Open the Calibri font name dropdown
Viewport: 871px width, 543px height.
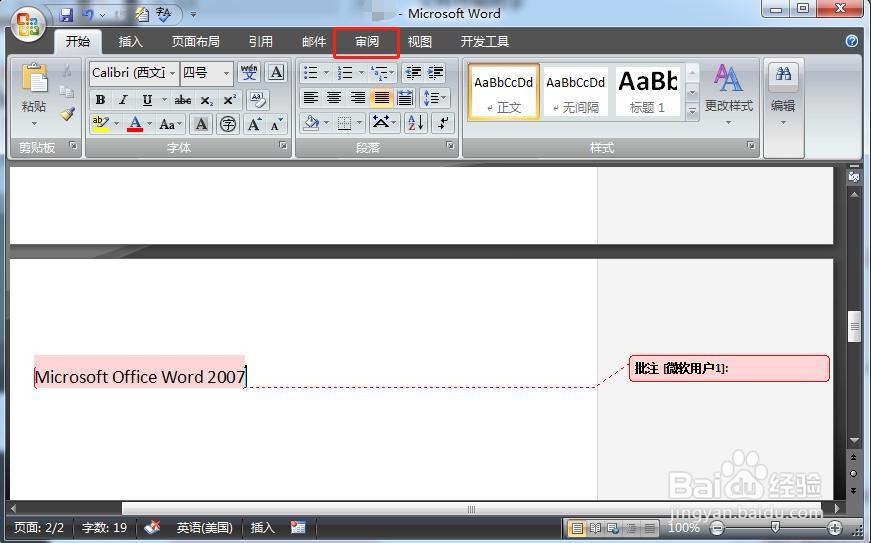[x=173, y=73]
